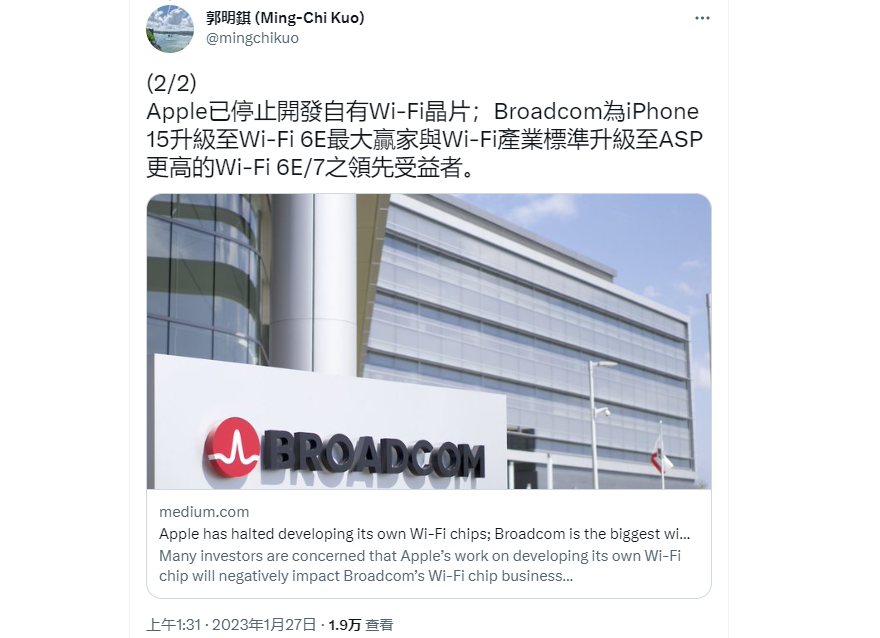Open headline 'Apple has halted developing its own Wi-Fi chips'

[x=424, y=534]
